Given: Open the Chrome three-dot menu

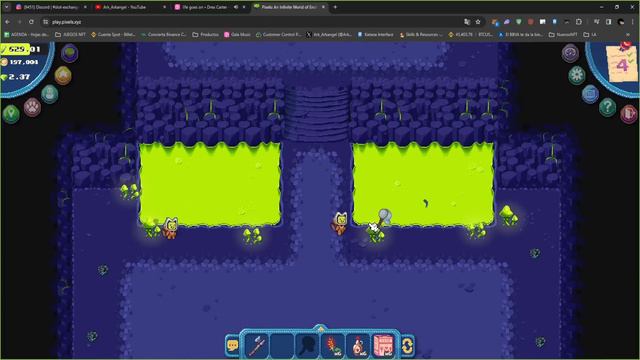Looking at the screenshot, I should (633, 22).
